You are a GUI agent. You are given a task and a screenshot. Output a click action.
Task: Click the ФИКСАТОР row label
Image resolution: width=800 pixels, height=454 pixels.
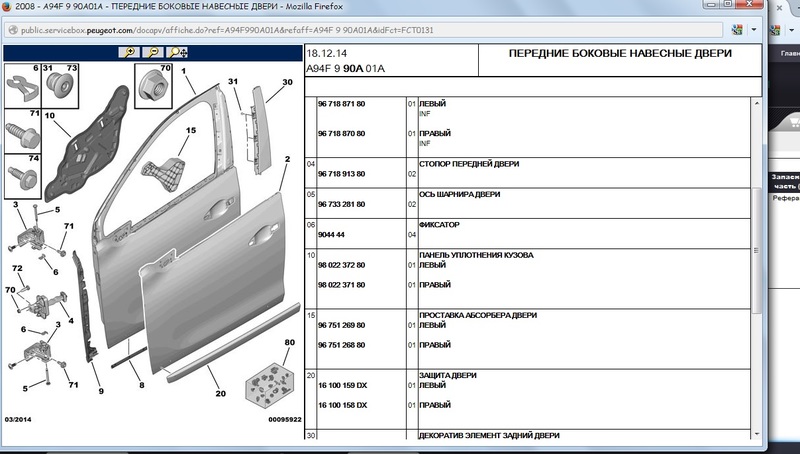(439, 224)
